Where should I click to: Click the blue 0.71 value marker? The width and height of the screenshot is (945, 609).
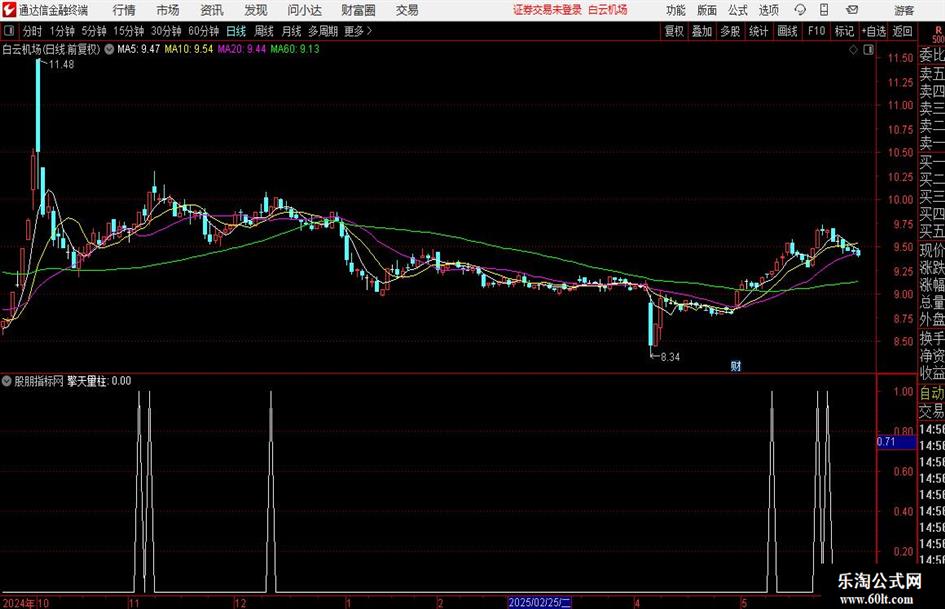896,441
